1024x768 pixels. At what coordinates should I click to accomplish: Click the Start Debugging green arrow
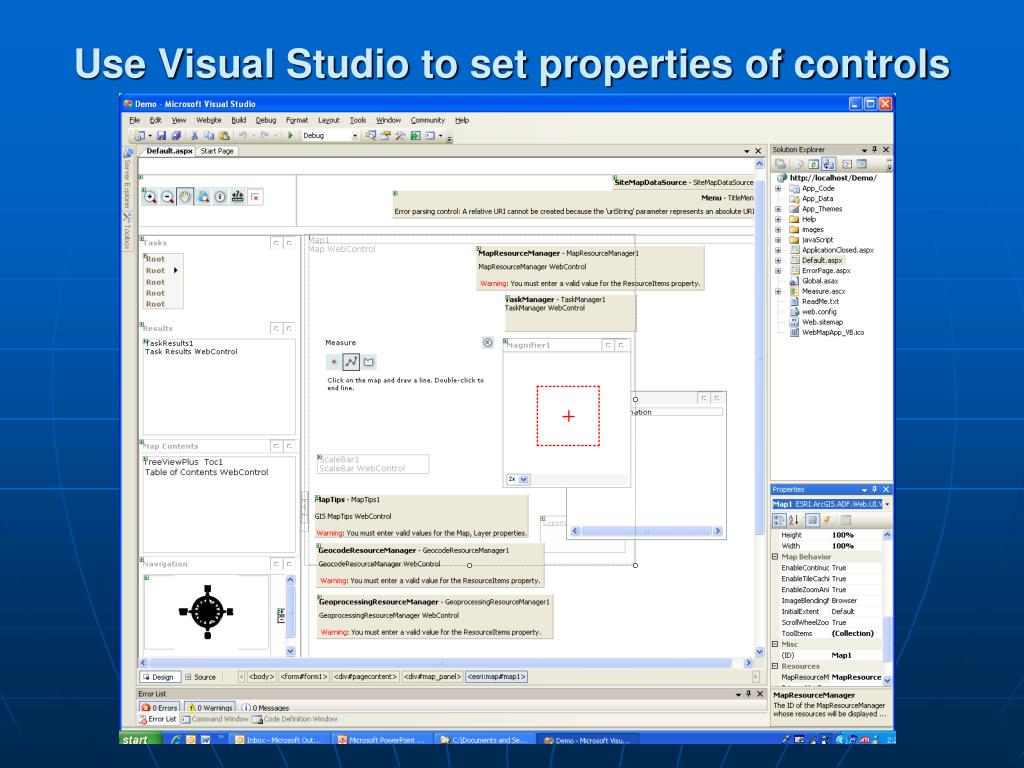coord(290,135)
